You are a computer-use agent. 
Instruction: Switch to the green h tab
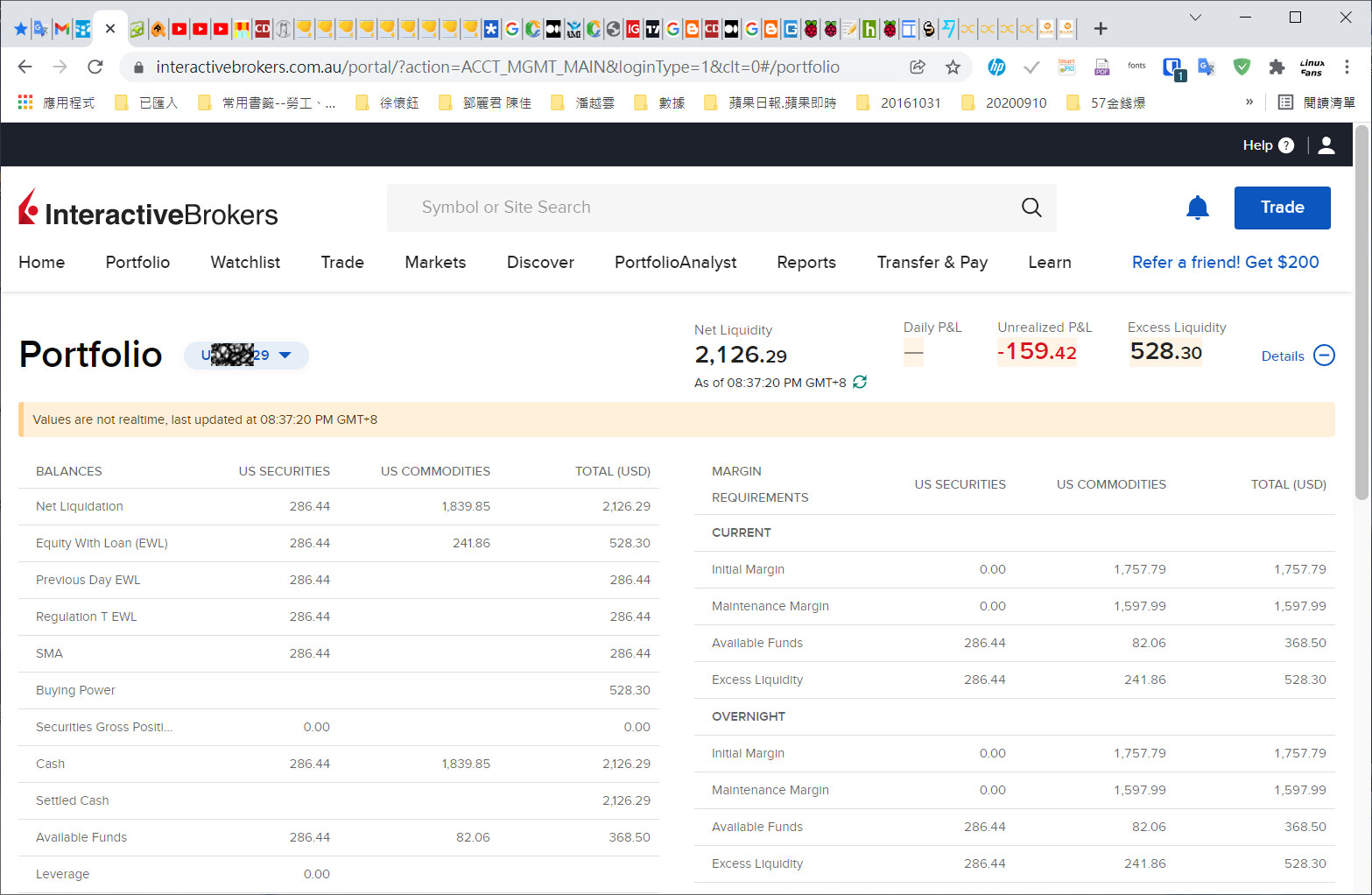tap(869, 29)
